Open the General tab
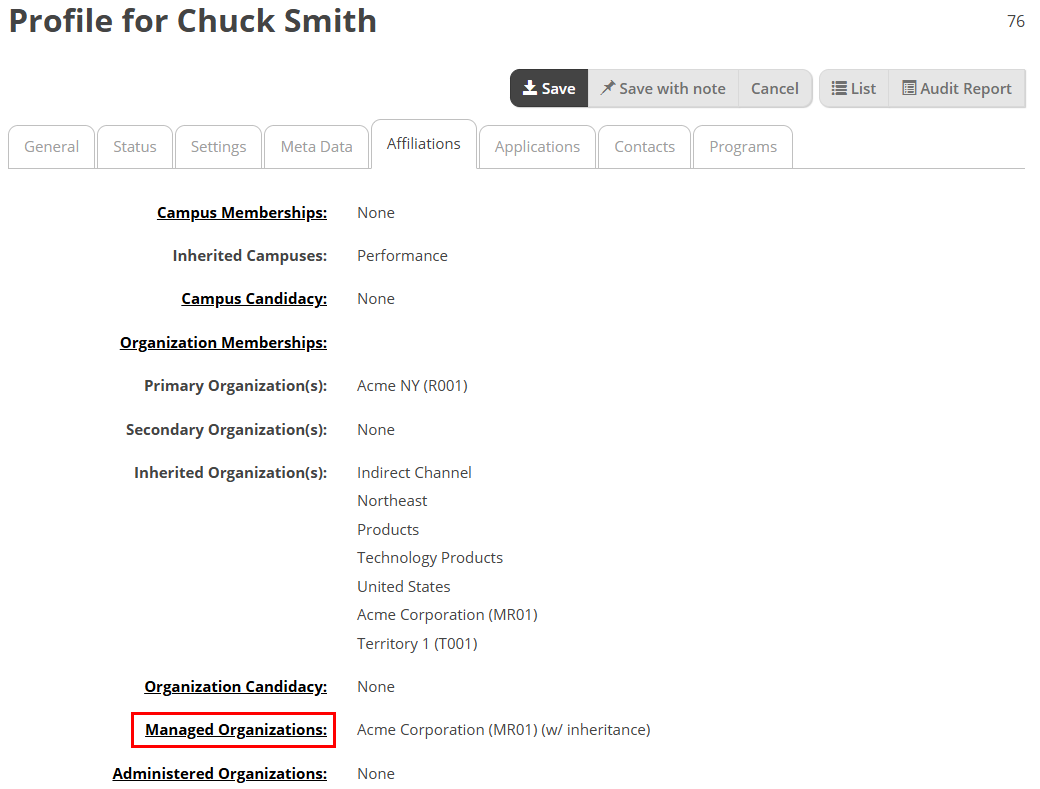This screenshot has width=1040, height=789. (x=51, y=147)
